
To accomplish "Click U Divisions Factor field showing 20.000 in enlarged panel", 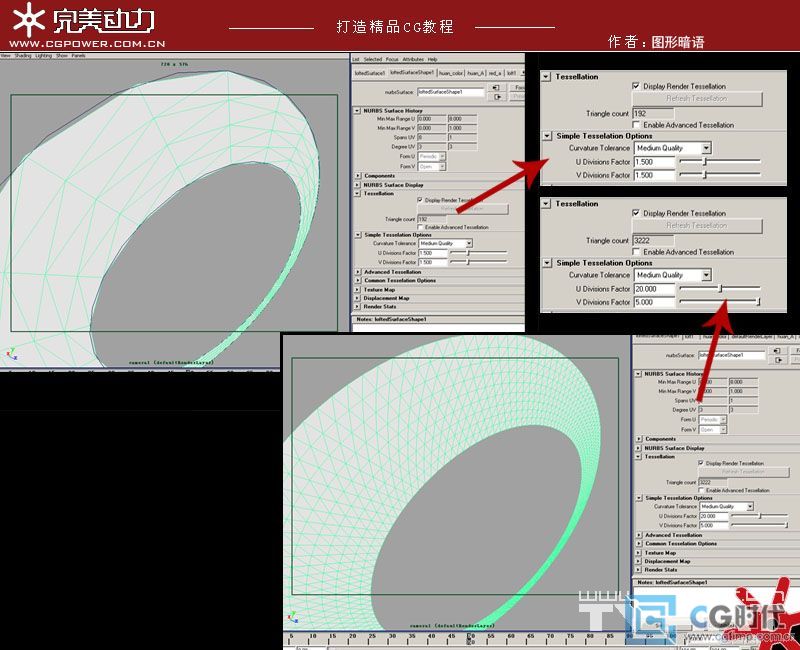I will click(654, 289).
